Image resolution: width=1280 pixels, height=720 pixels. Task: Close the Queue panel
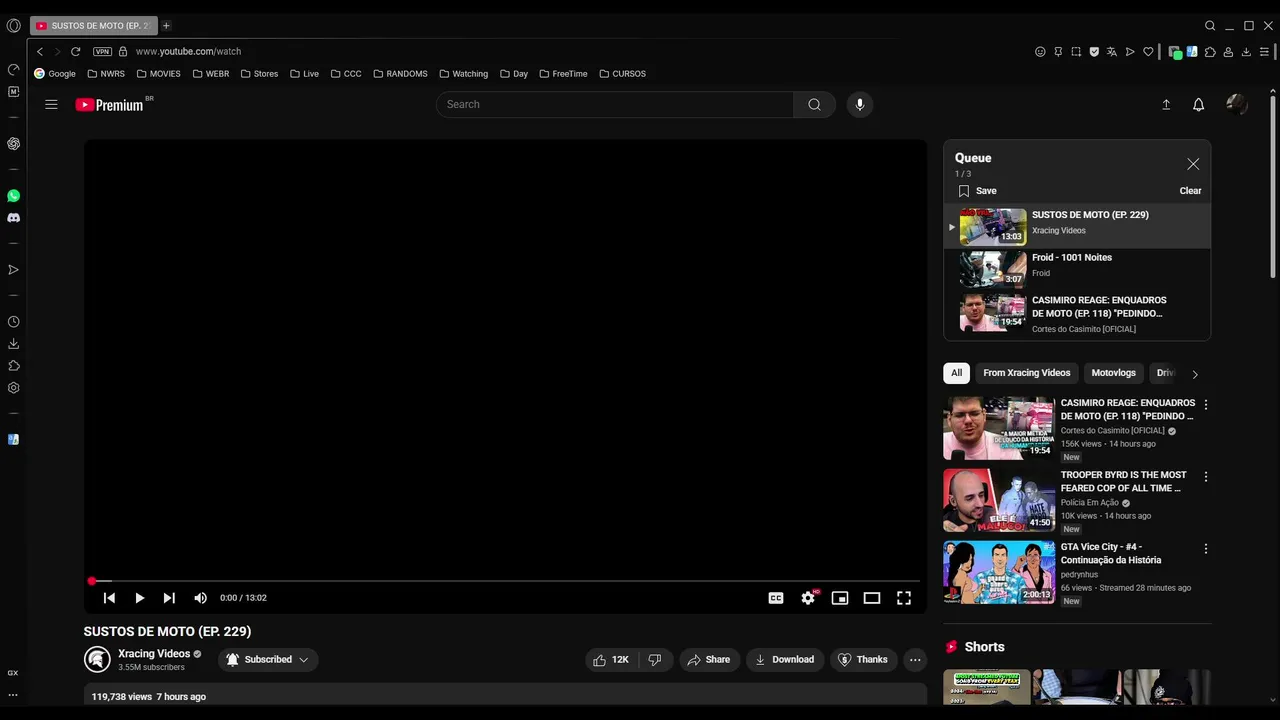coord(1193,164)
